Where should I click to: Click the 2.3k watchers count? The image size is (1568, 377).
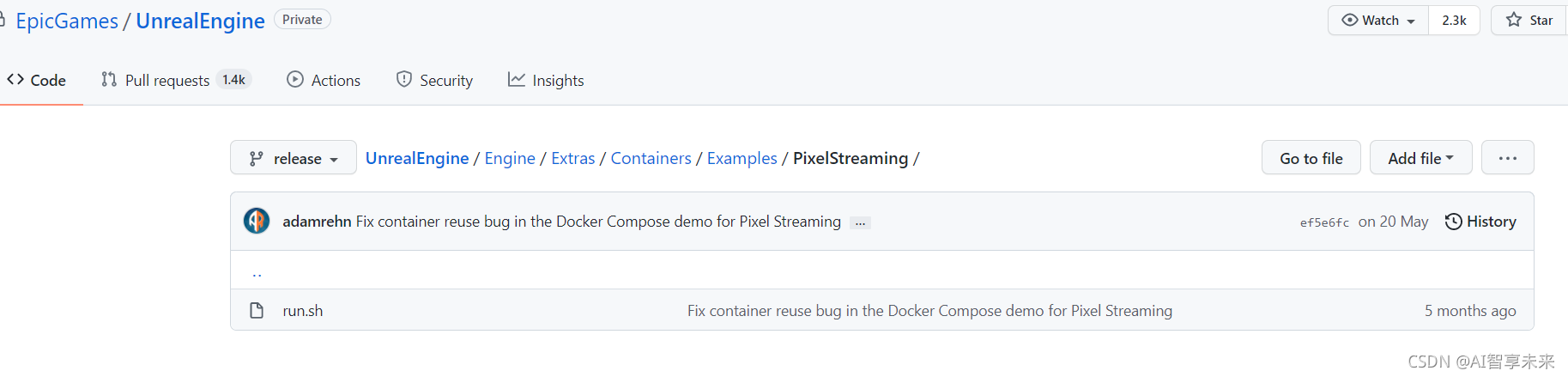tap(1454, 20)
